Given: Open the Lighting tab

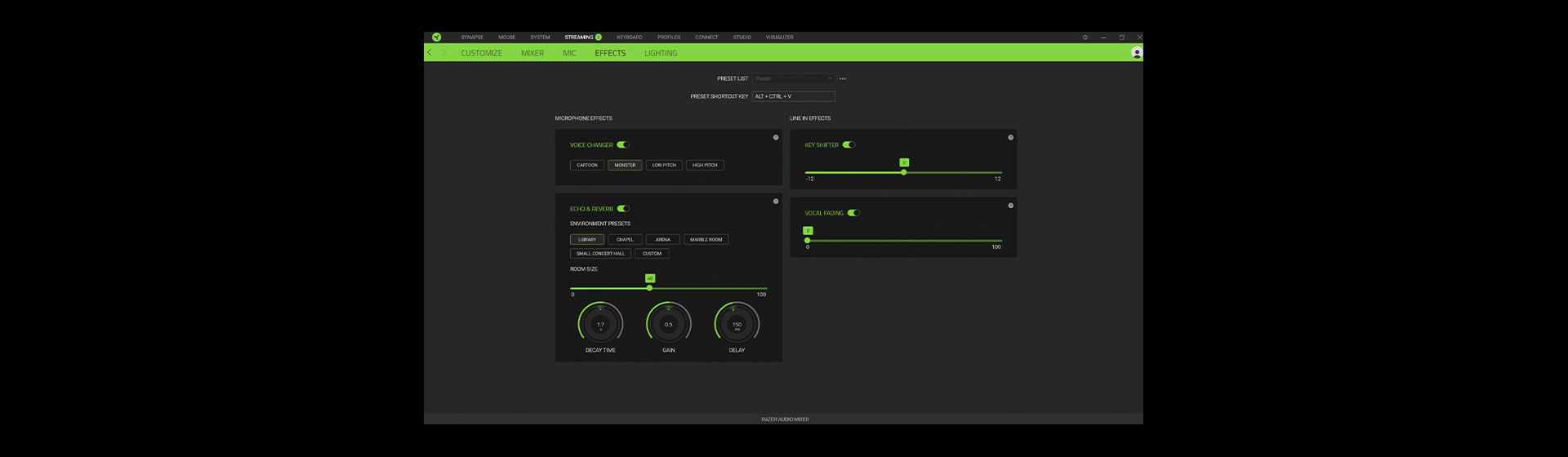Looking at the screenshot, I should 661,53.
